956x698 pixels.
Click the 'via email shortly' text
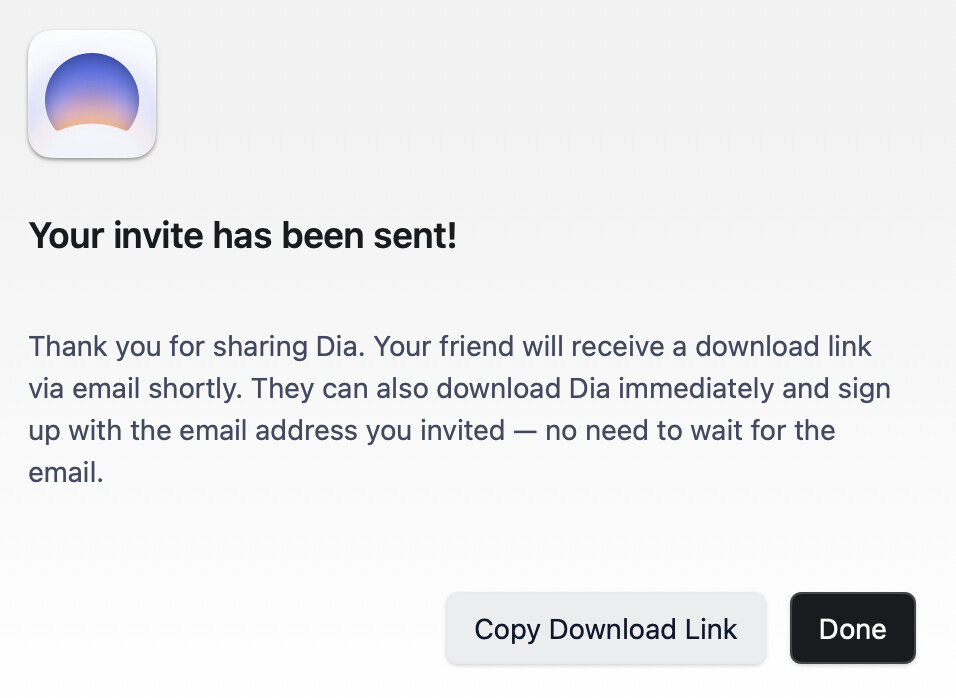pyautogui.click(x=135, y=388)
